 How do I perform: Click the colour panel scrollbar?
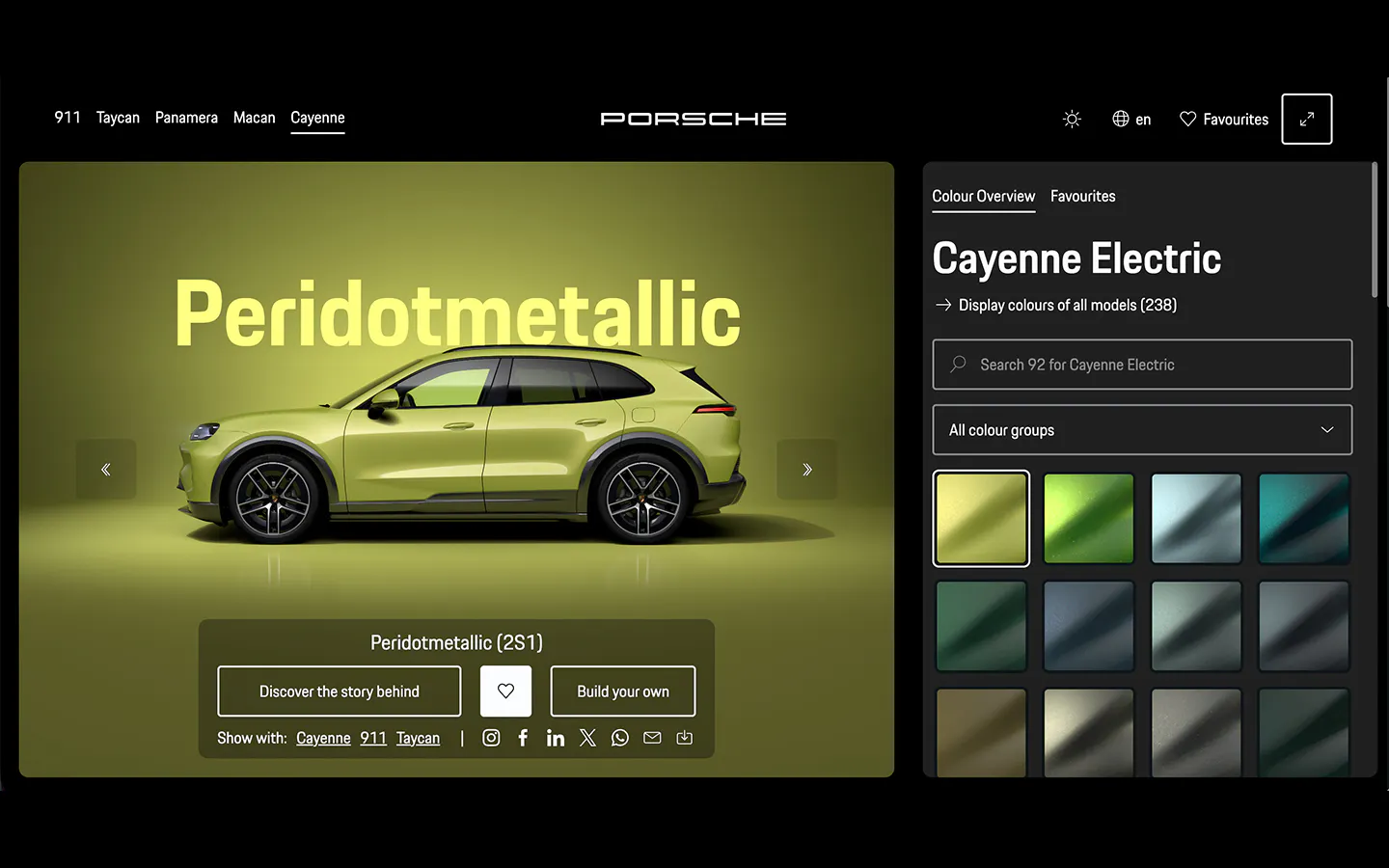[1375, 231]
